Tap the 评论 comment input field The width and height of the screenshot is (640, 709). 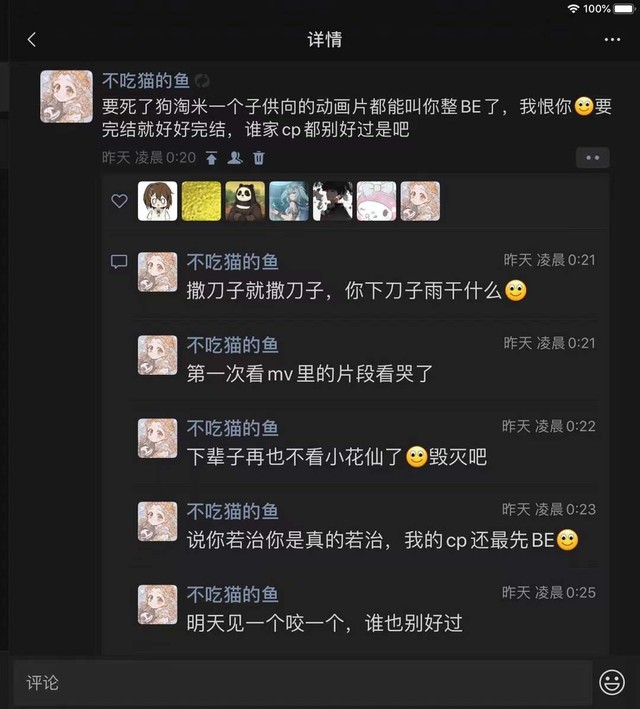pyautogui.click(x=303, y=683)
